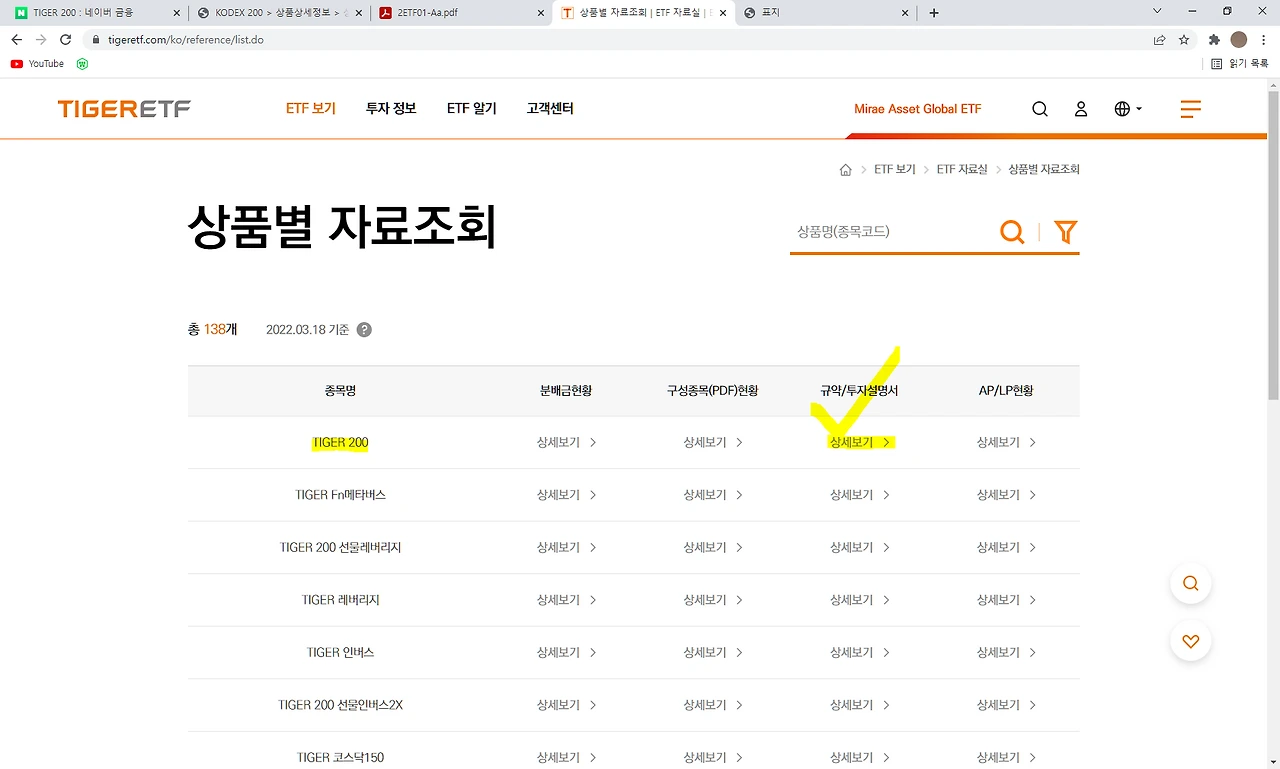Click the home breadcrumb icon
Image resolution: width=1280 pixels, height=769 pixels.
pos(846,170)
